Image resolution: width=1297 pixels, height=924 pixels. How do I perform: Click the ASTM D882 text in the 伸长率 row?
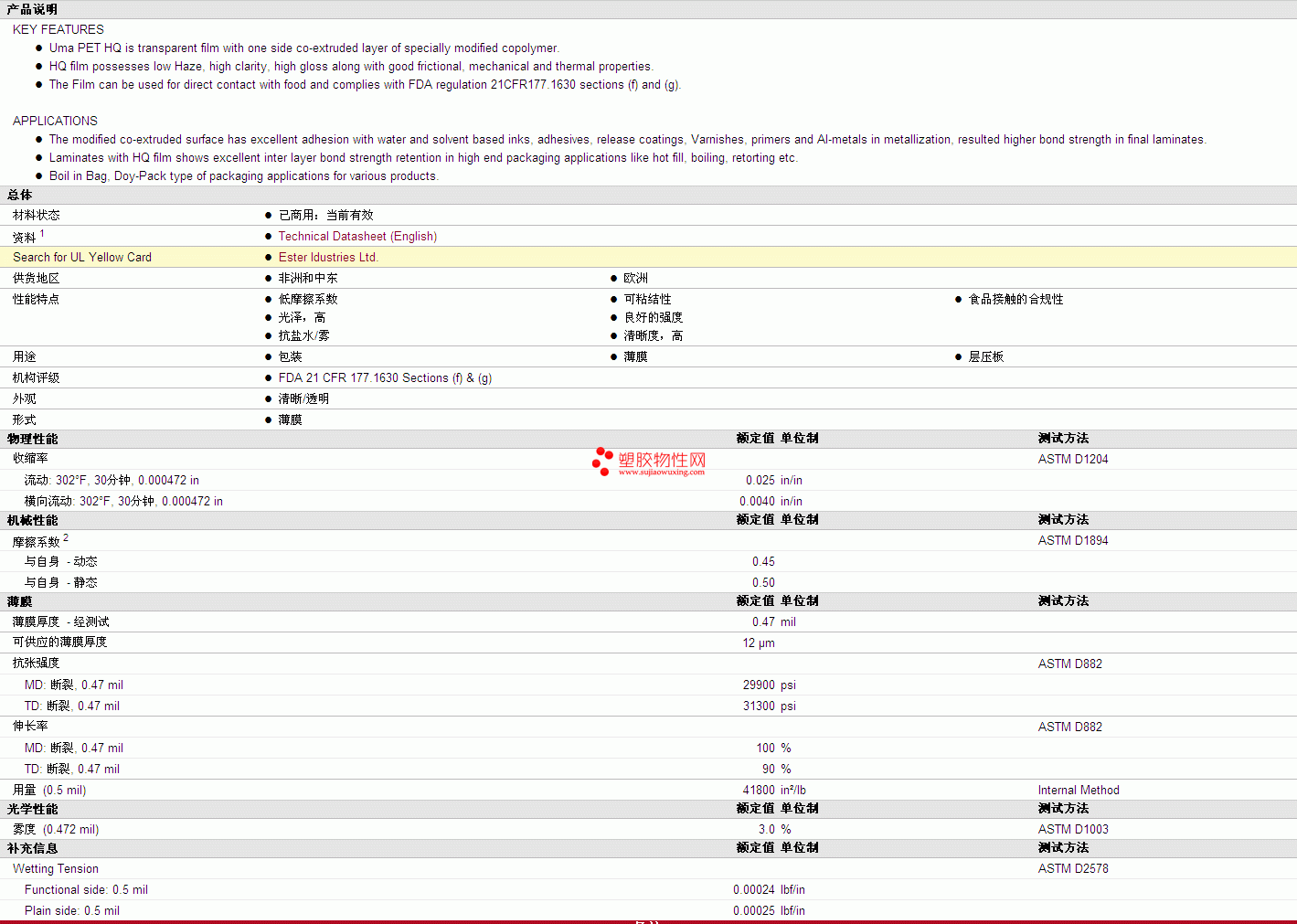1070,727
